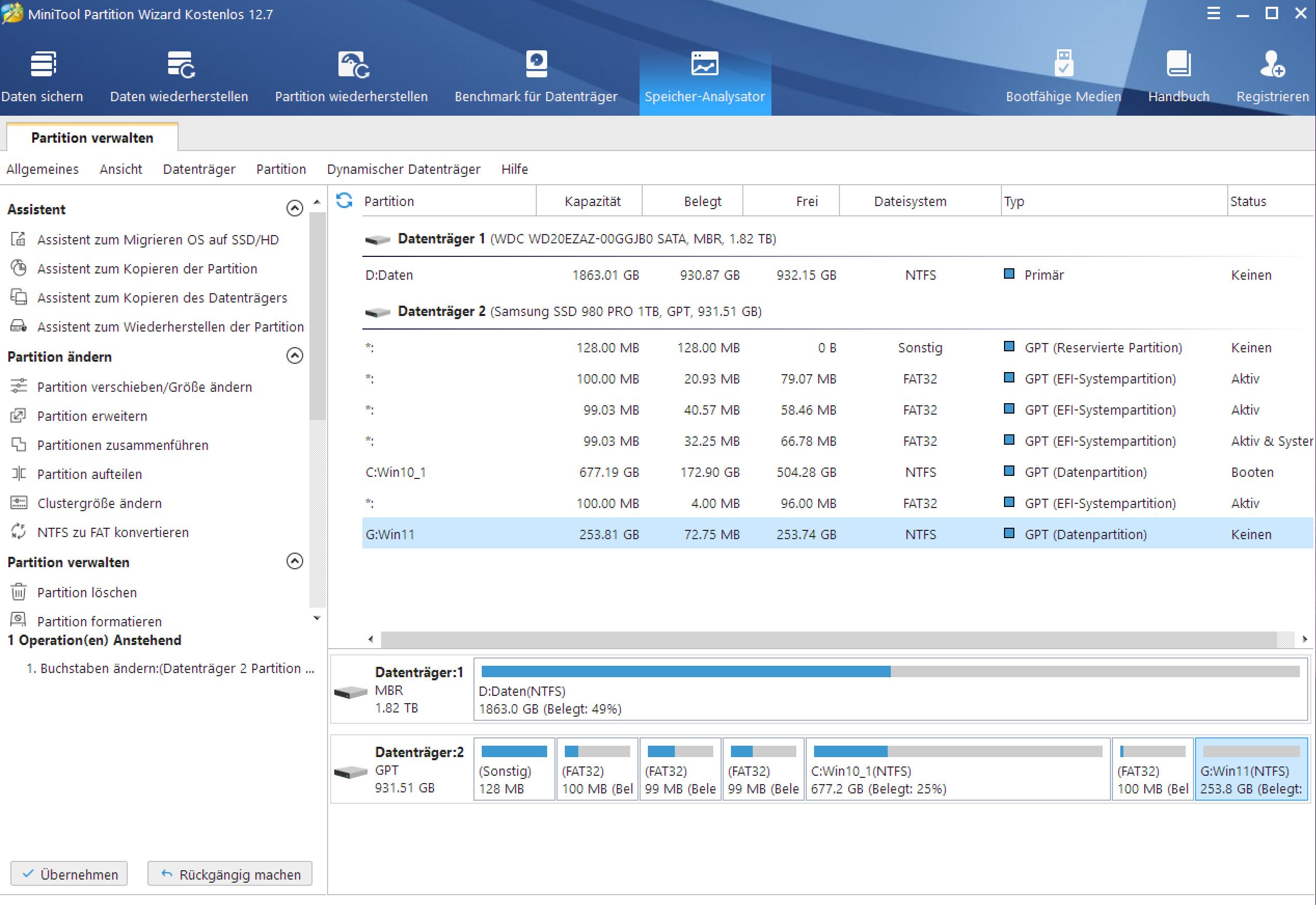Open the Dynamischer Datenträger menu
Screen dimensions: 1316x905
click(403, 169)
